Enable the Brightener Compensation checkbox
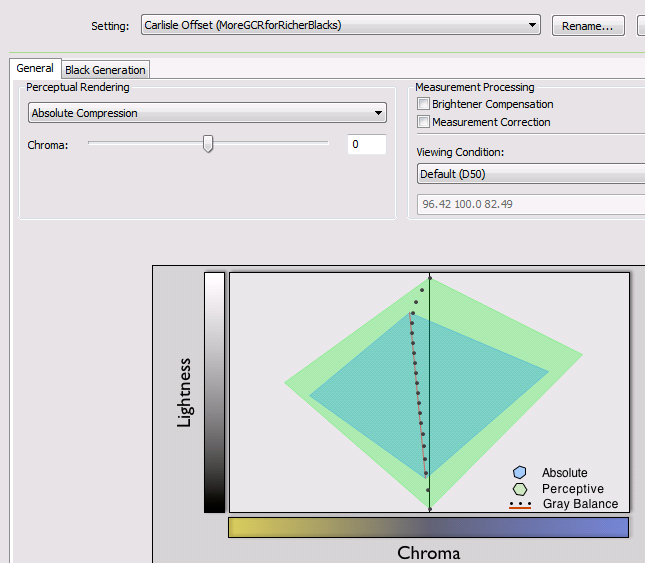 [x=424, y=104]
